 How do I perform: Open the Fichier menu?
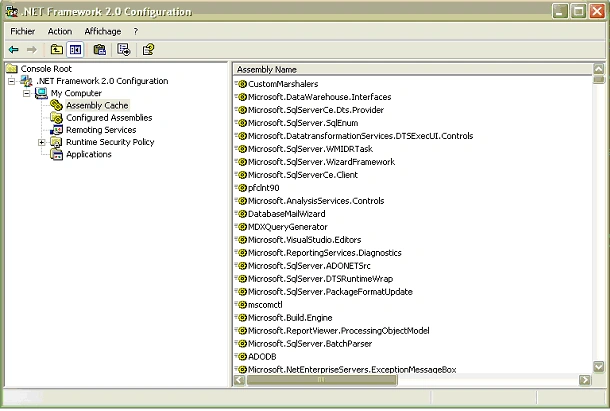pos(23,31)
